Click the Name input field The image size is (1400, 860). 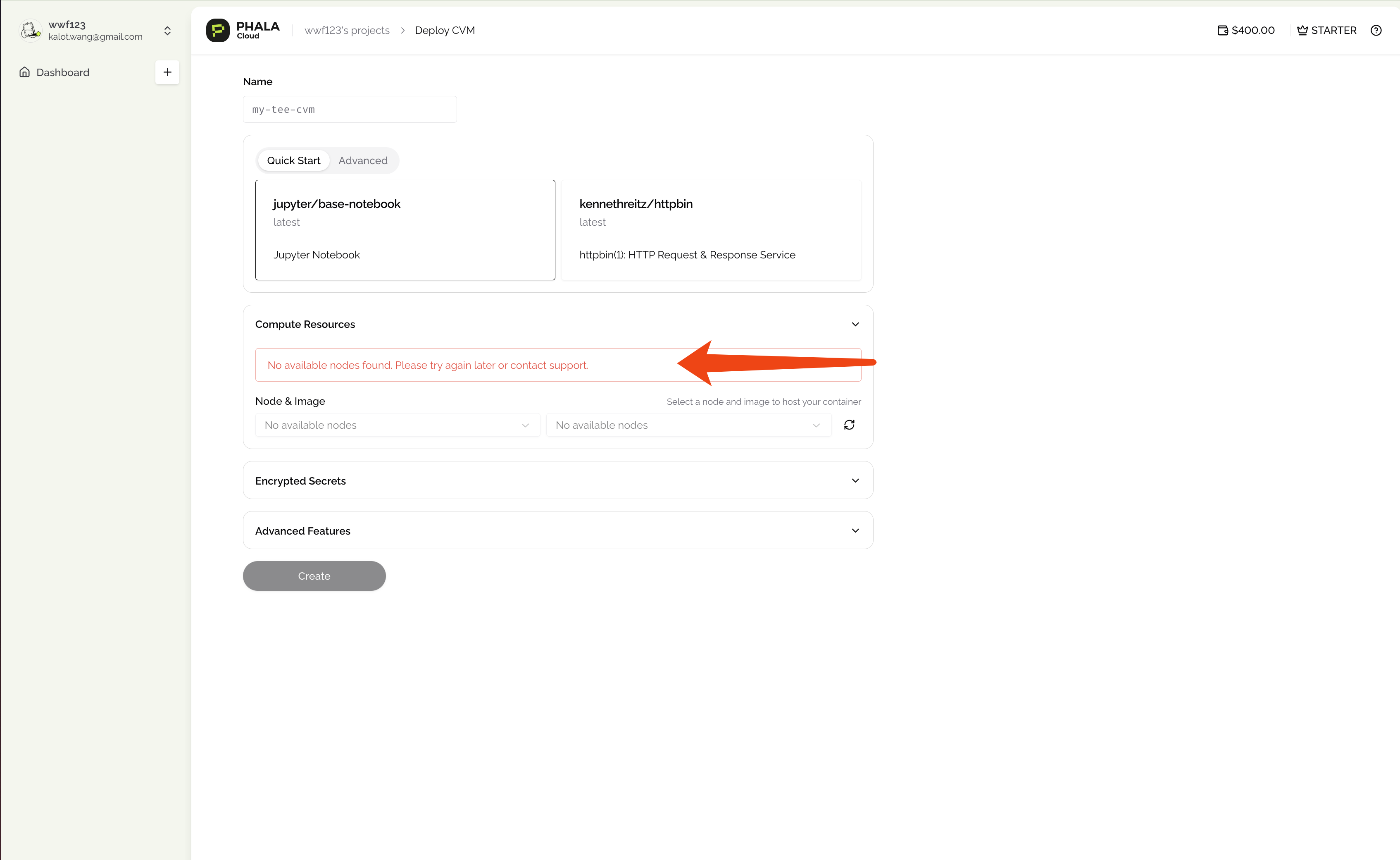350,109
